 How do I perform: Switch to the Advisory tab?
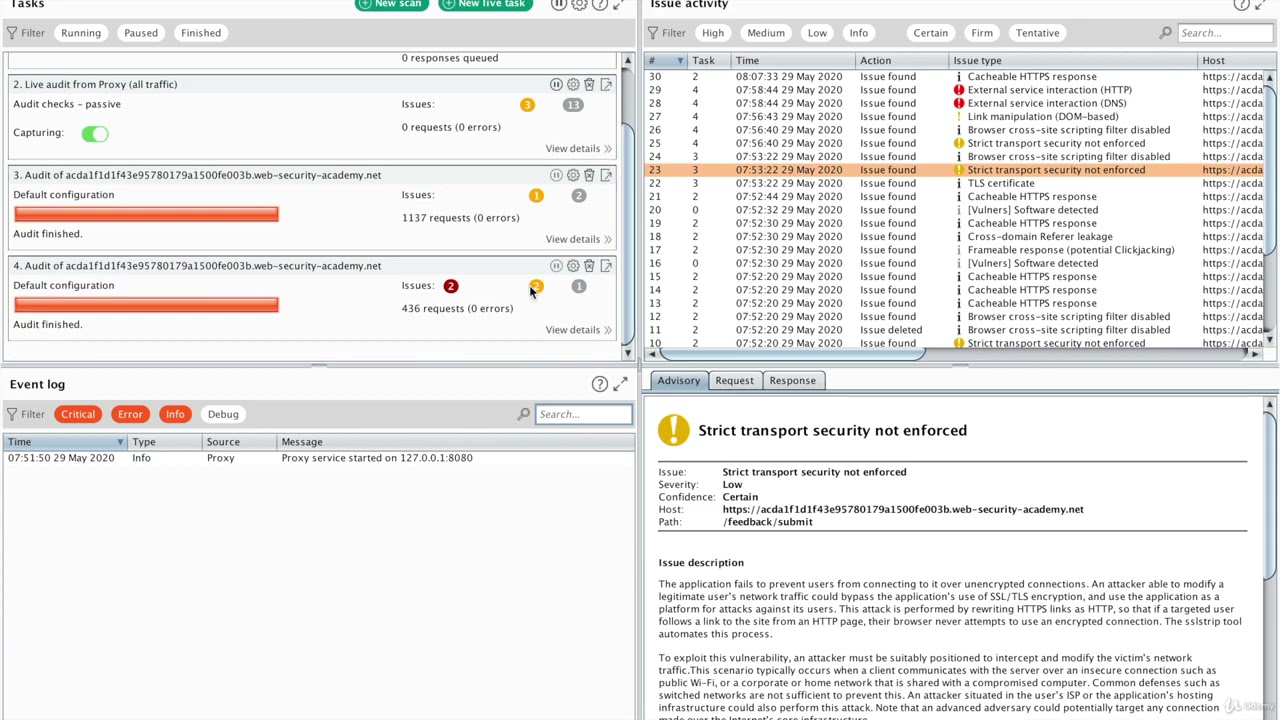(x=679, y=381)
